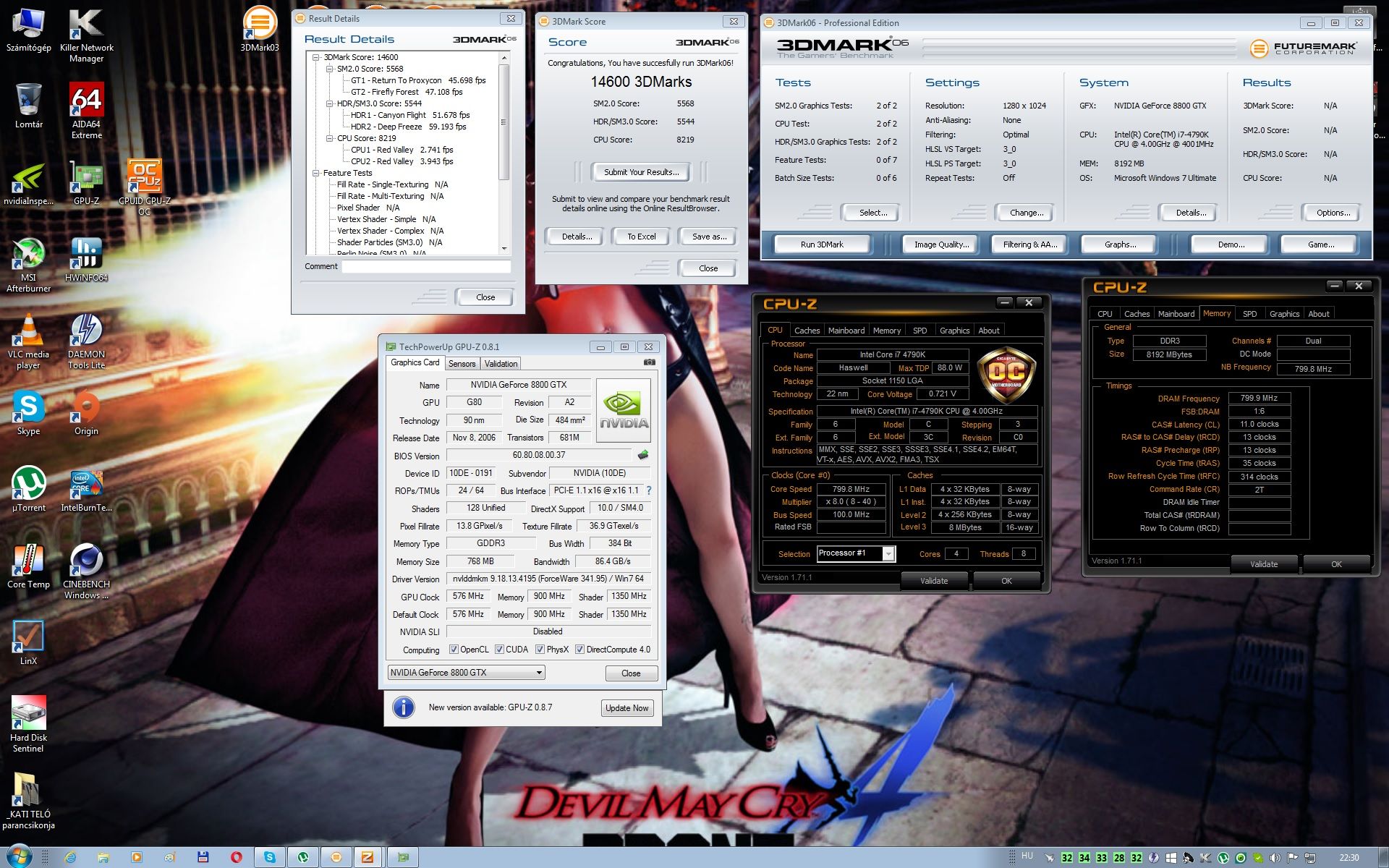1389x868 pixels.
Task: Click the To Excel button
Action: click(641, 237)
